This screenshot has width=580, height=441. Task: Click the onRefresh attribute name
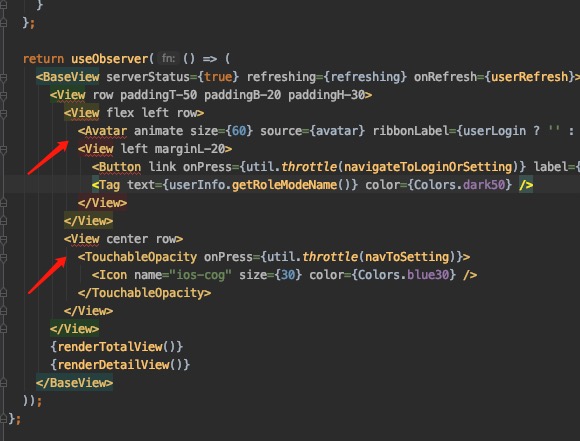click(445, 77)
